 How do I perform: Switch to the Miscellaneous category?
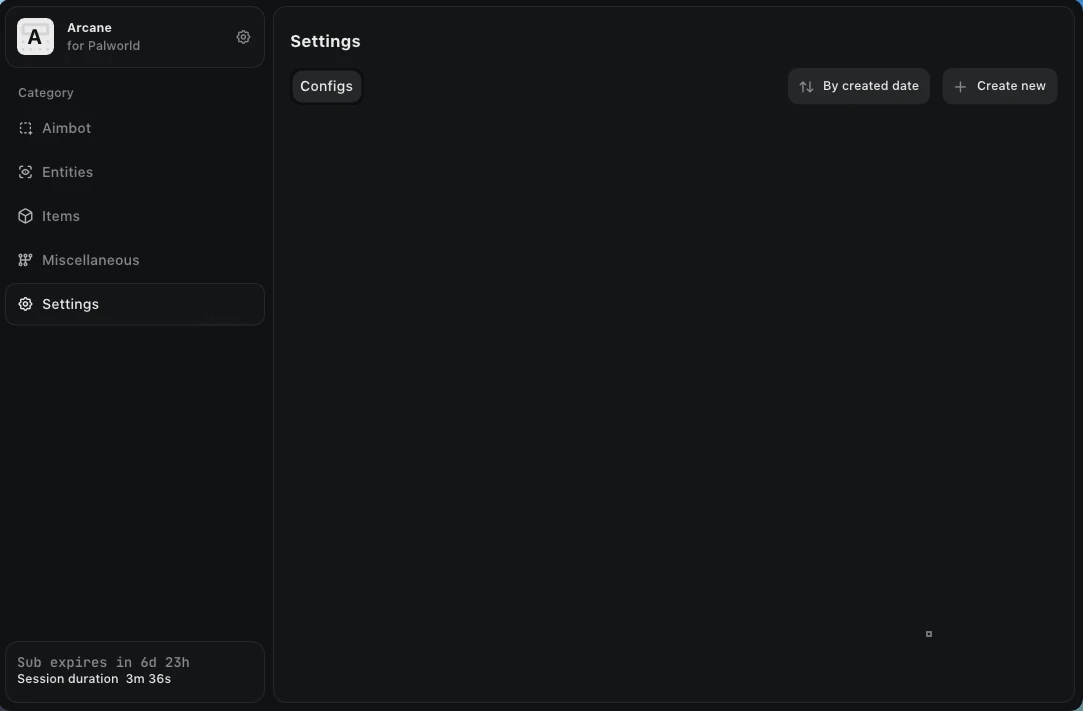pos(135,260)
